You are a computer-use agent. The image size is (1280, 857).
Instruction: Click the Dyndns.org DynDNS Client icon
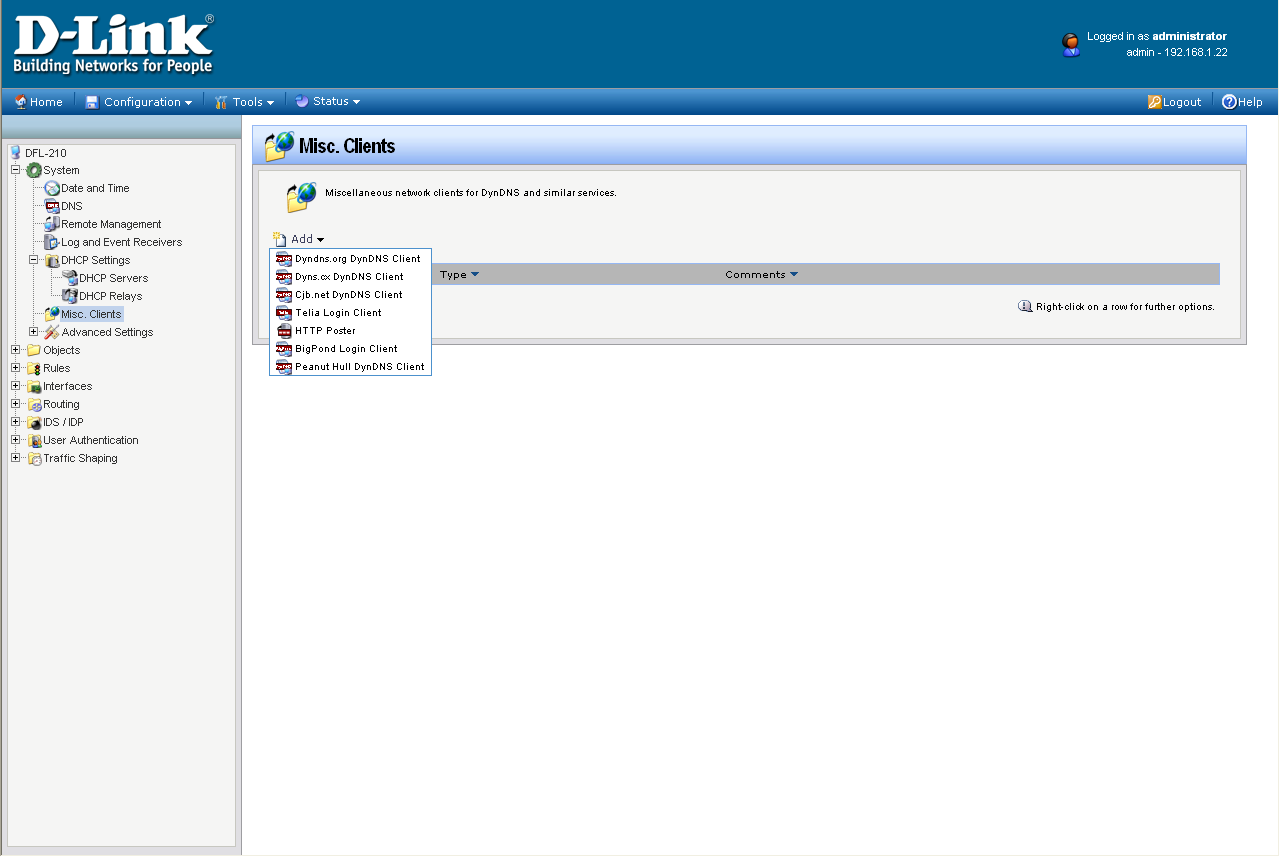(x=284, y=259)
